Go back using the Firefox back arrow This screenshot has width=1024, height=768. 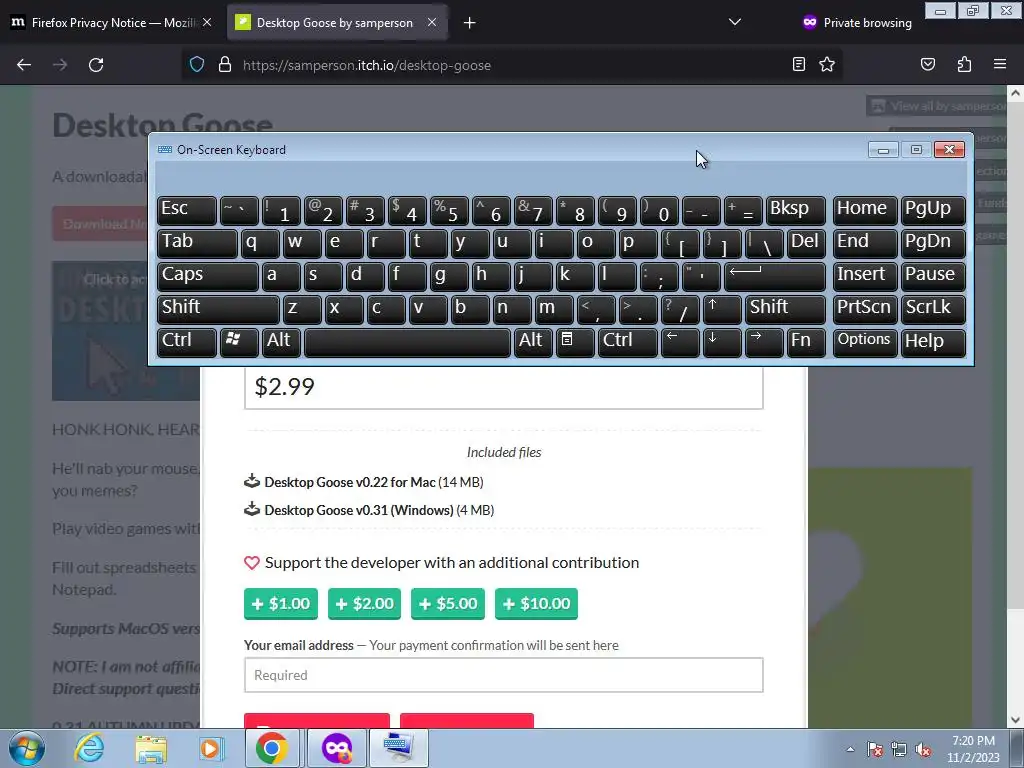click(x=24, y=65)
